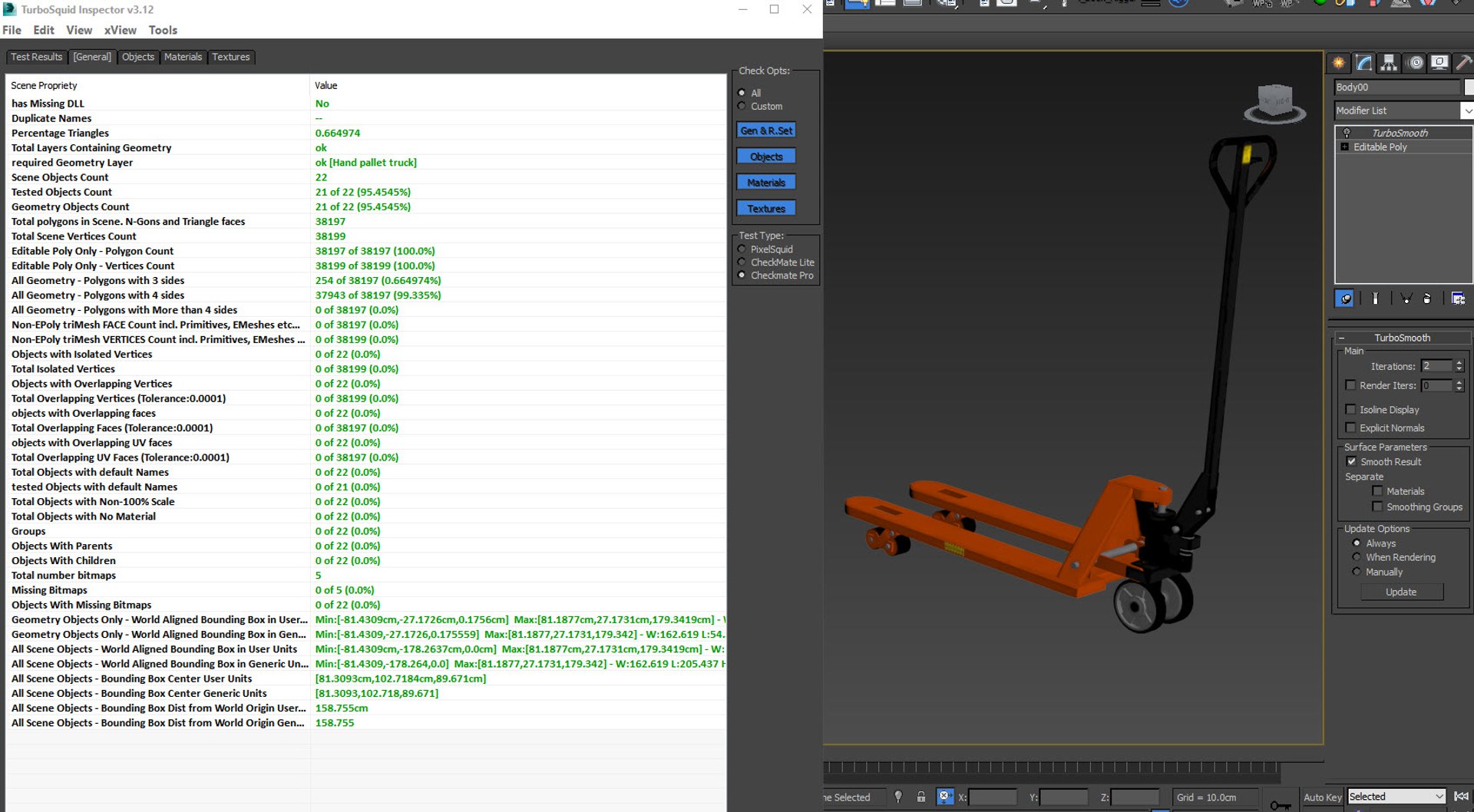
Task: Expand the Editable Poly plus box
Action: point(1344,147)
